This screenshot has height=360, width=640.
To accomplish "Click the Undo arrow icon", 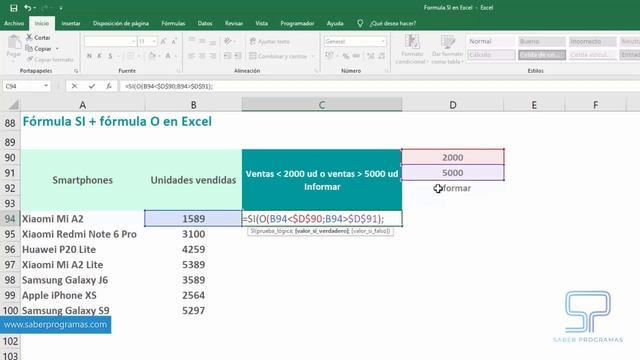I will 27,8.
